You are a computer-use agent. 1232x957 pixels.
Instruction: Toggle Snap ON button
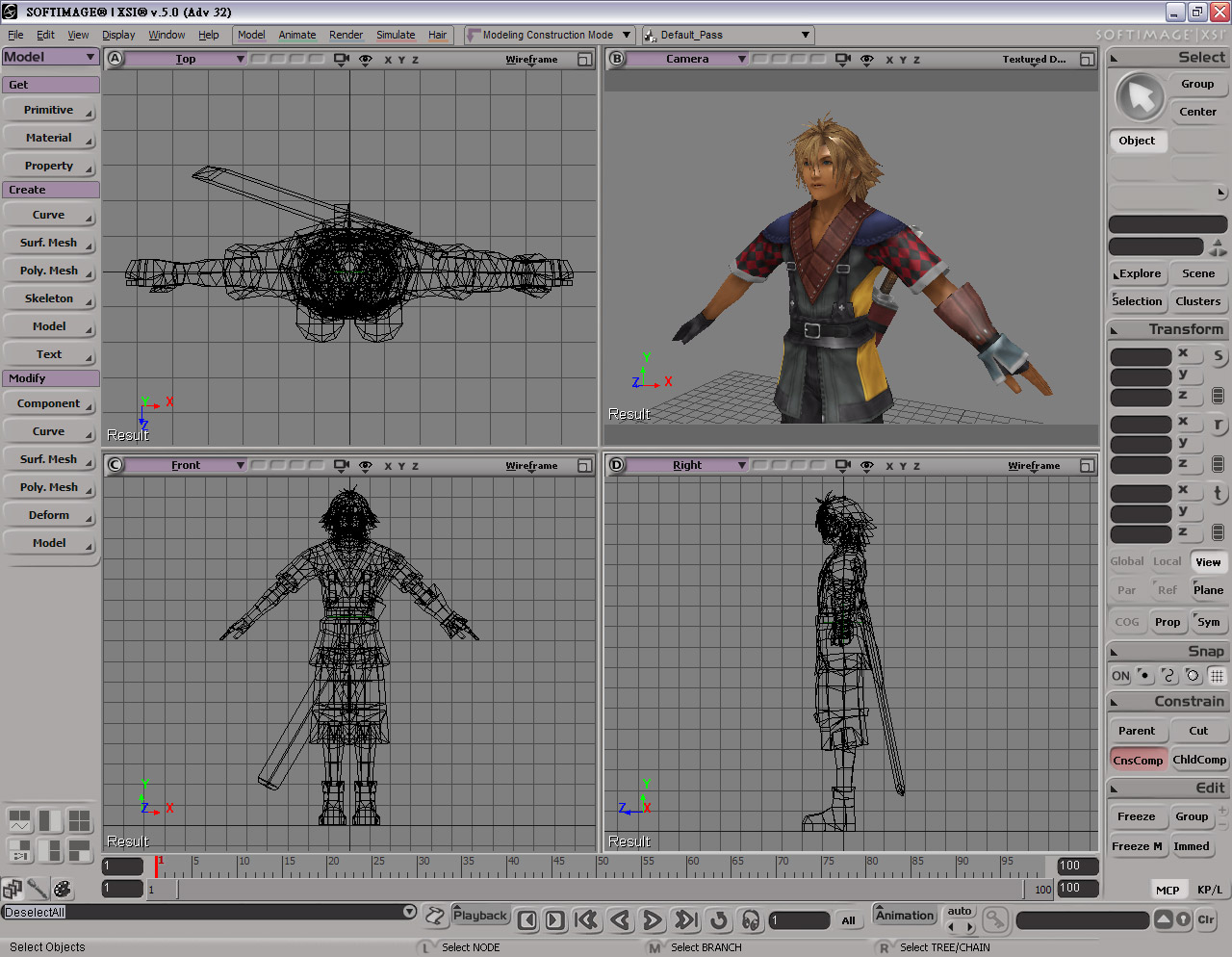(1120, 676)
